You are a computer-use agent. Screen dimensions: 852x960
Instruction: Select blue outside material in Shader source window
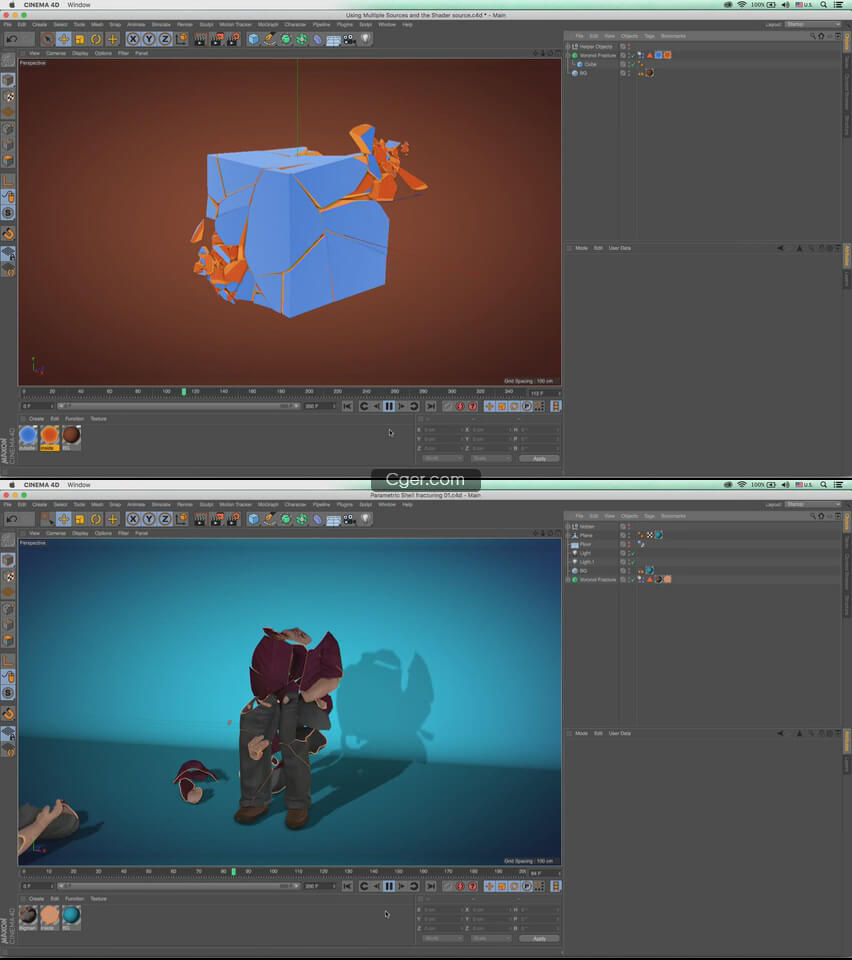(x=28, y=437)
